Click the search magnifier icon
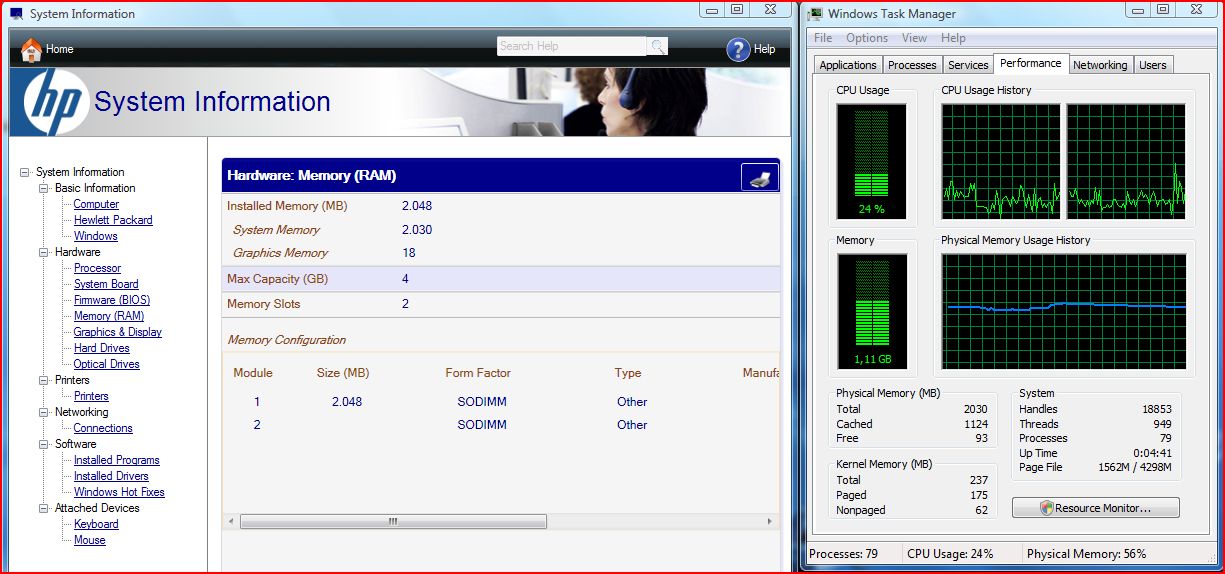Image resolution: width=1225 pixels, height=574 pixels. pyautogui.click(x=657, y=46)
